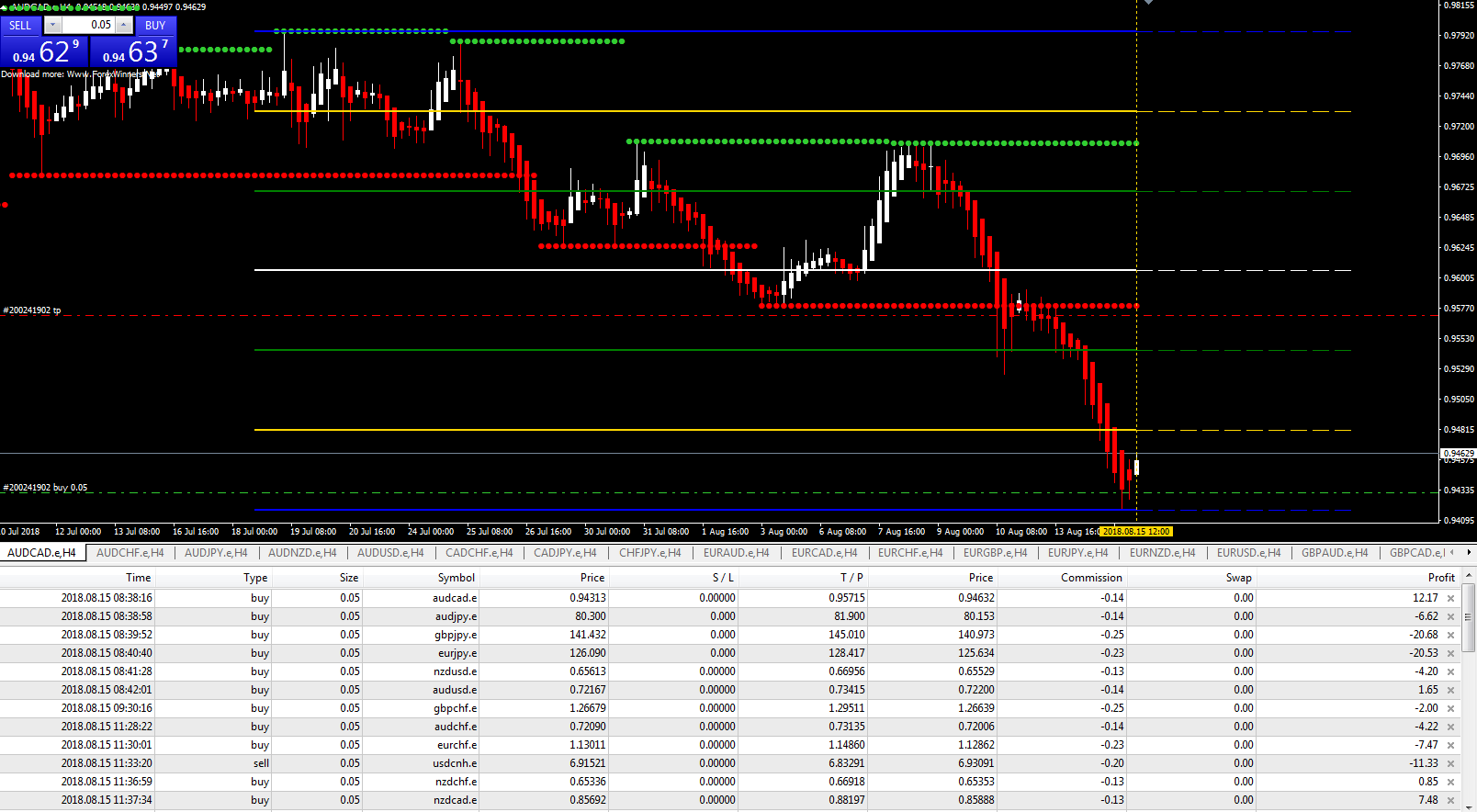Select the '#200241902 tp' take-profit line label
The height and width of the screenshot is (812, 1477).
32,310
